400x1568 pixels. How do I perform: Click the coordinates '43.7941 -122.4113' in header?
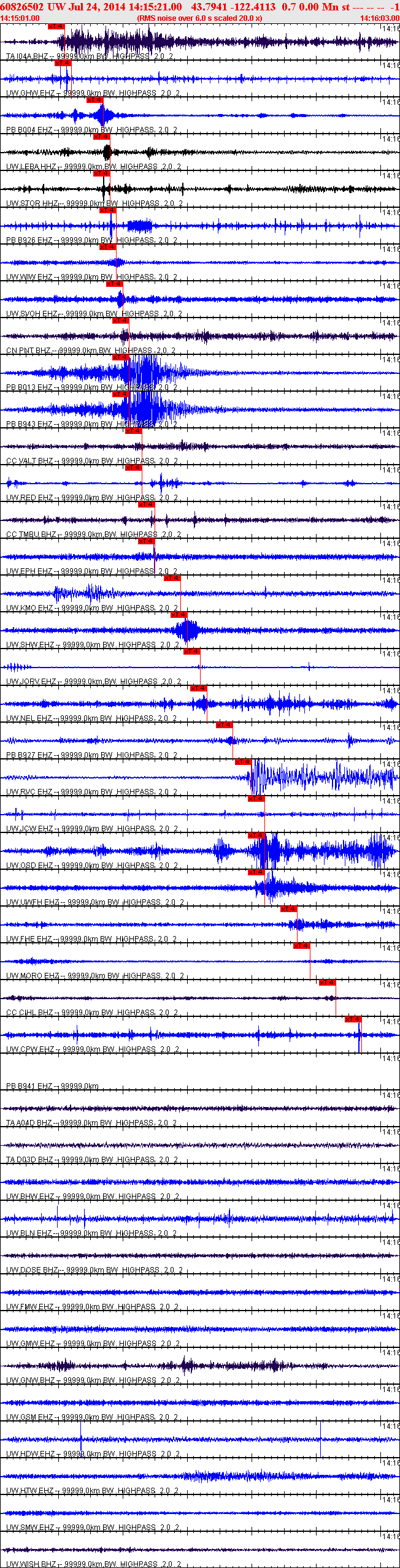point(233,7)
